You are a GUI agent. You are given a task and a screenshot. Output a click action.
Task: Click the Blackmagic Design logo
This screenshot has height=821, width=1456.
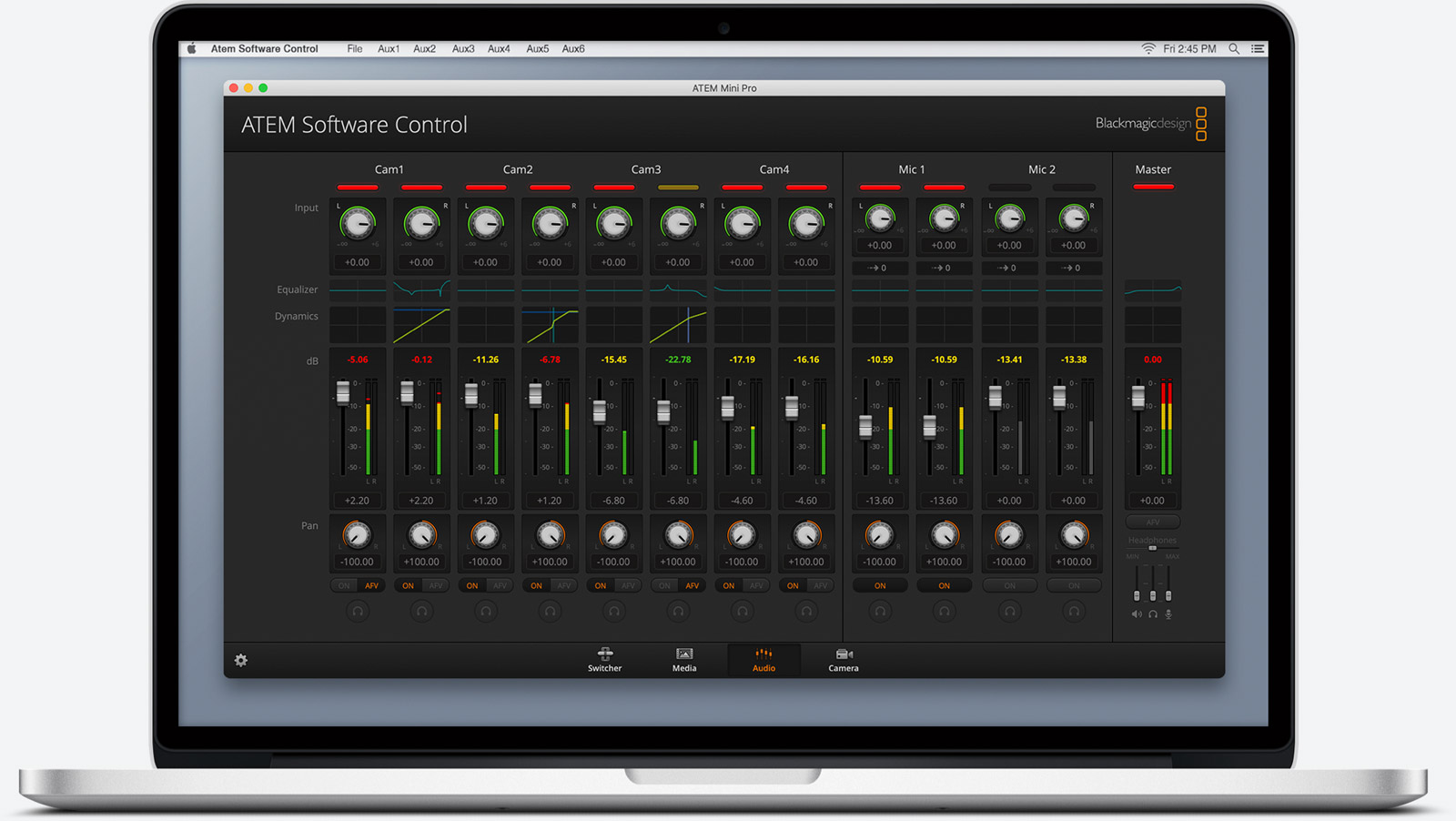pyautogui.click(x=1145, y=122)
